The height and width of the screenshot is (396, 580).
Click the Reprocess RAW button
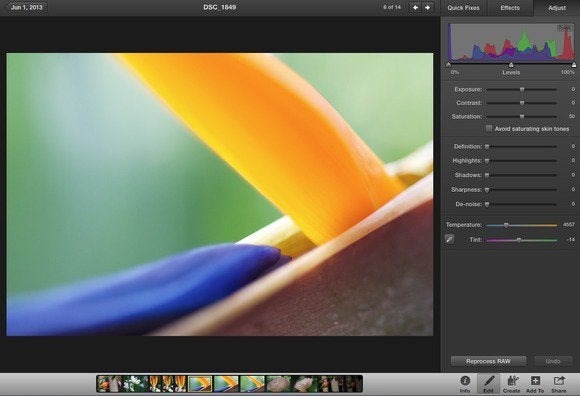(x=488, y=361)
